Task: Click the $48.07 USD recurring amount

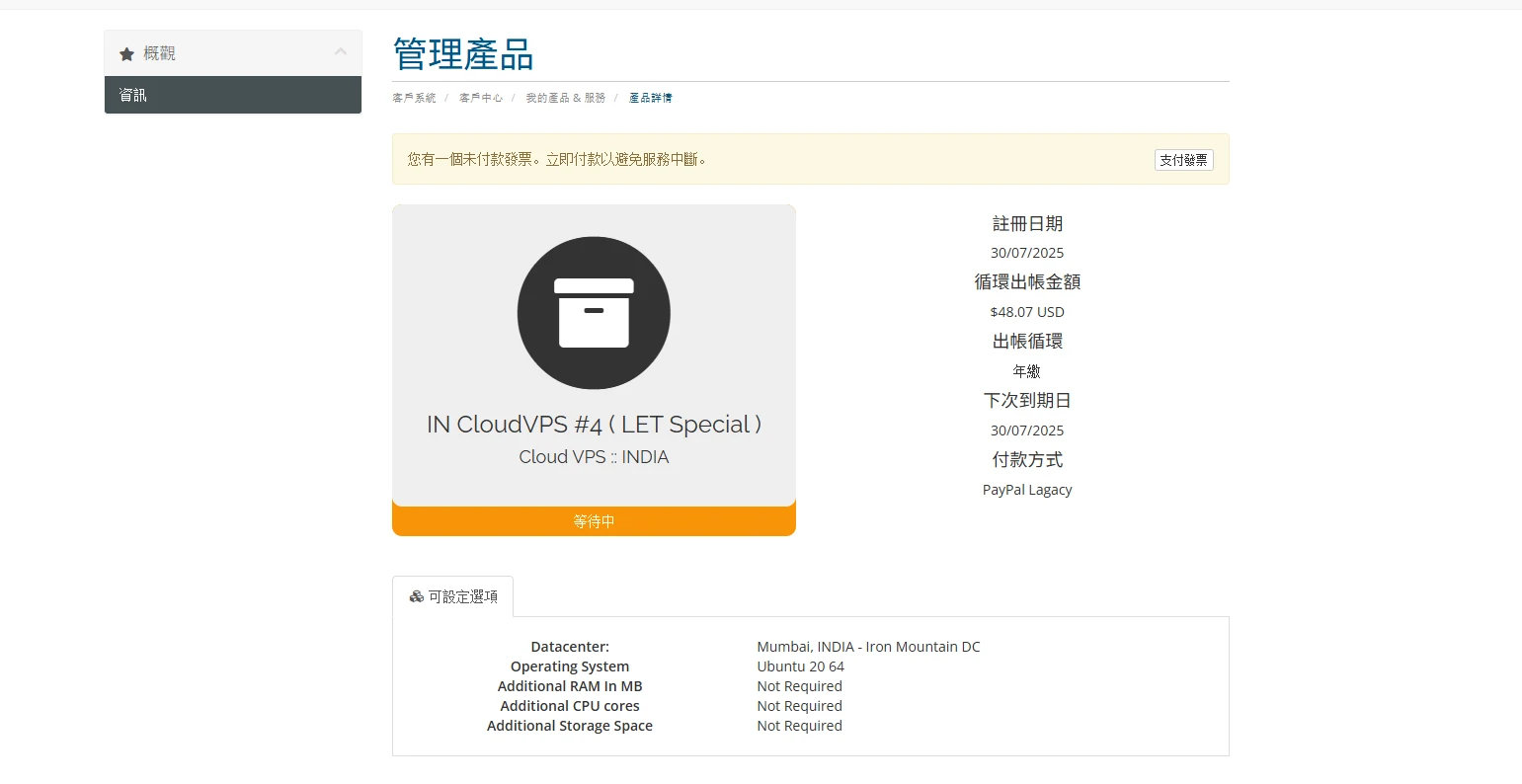Action: [1027, 312]
